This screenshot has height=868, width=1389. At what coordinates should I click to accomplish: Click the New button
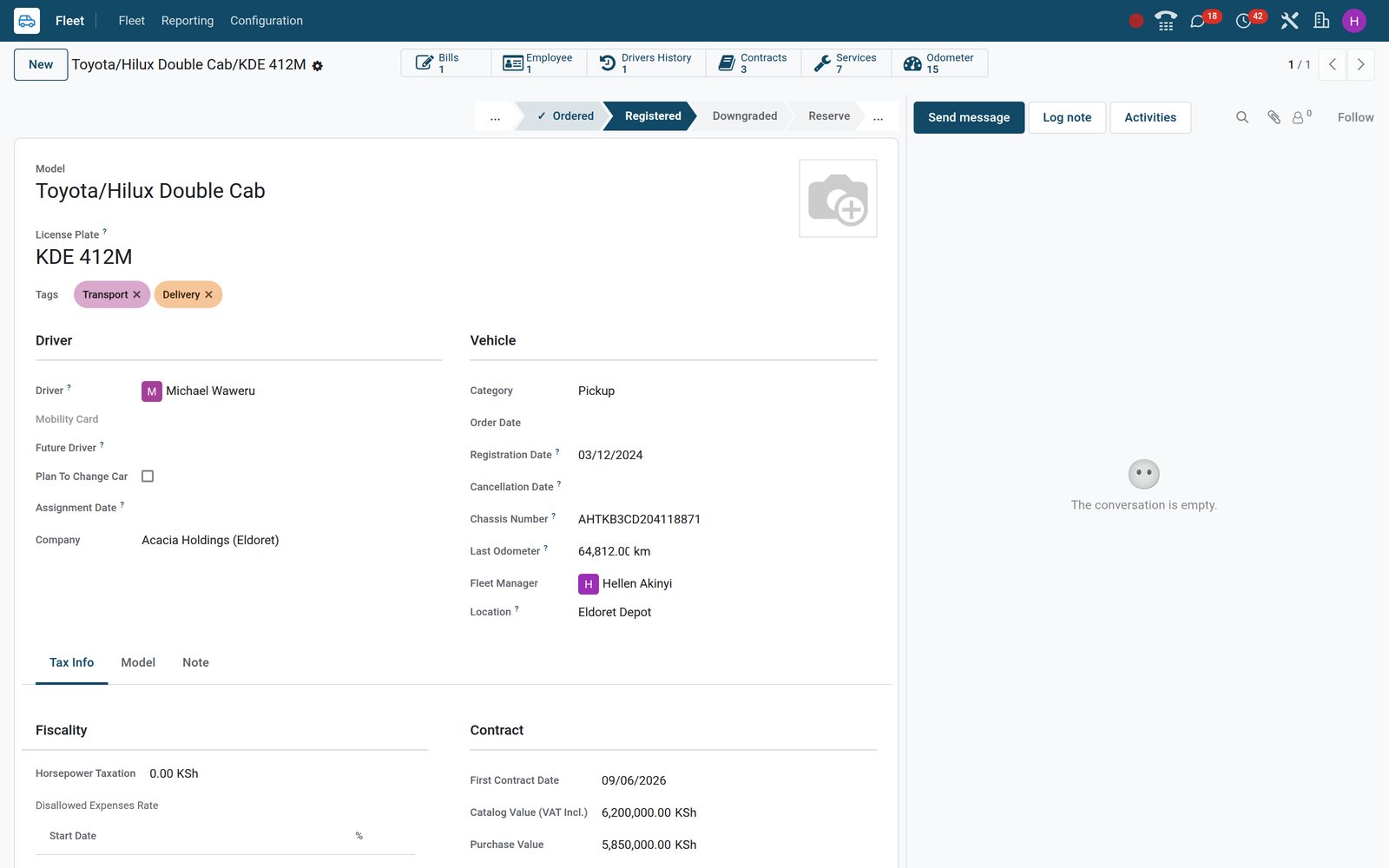(x=41, y=64)
